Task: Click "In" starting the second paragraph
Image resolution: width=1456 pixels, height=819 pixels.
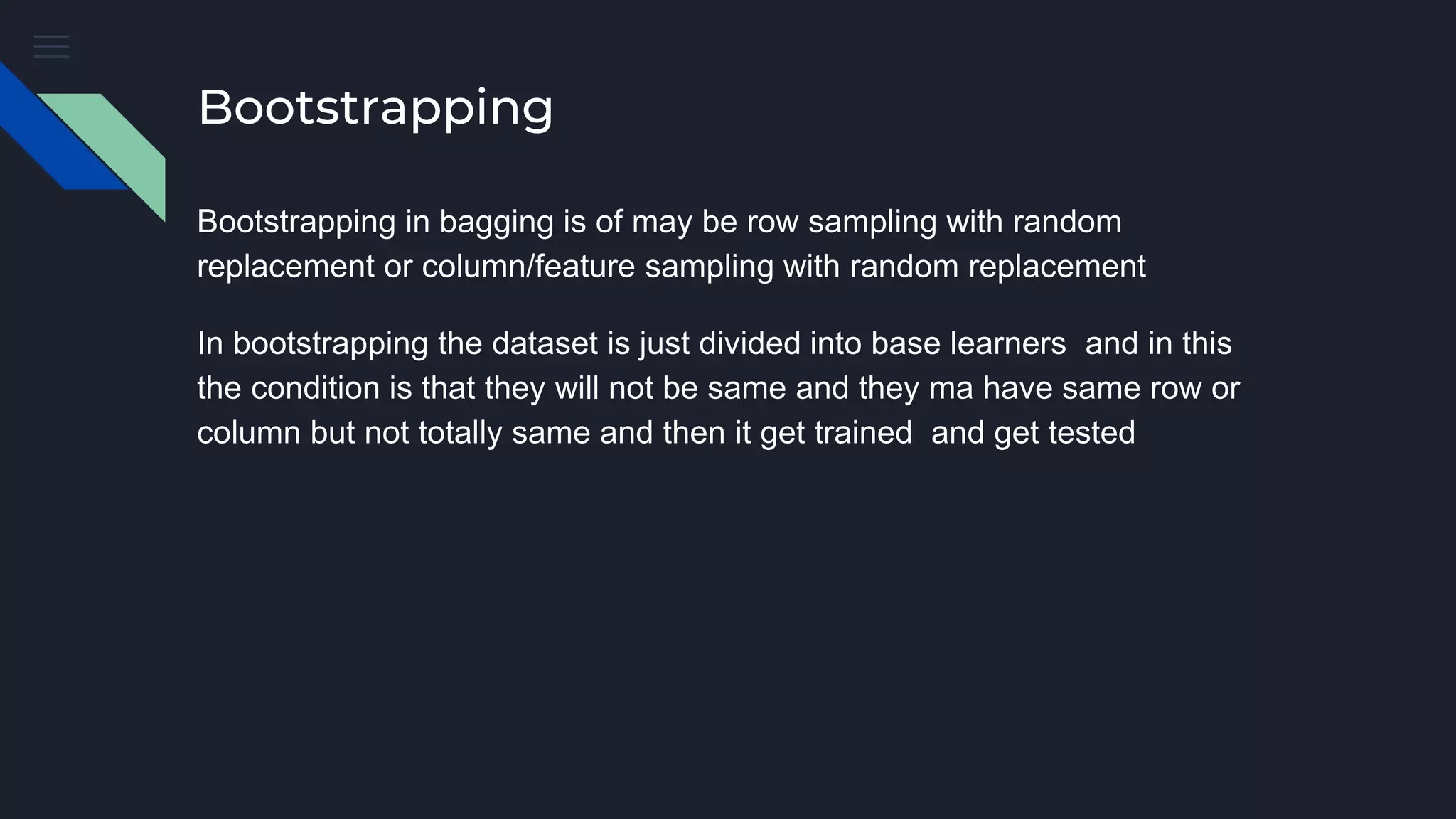Action: click(x=210, y=343)
